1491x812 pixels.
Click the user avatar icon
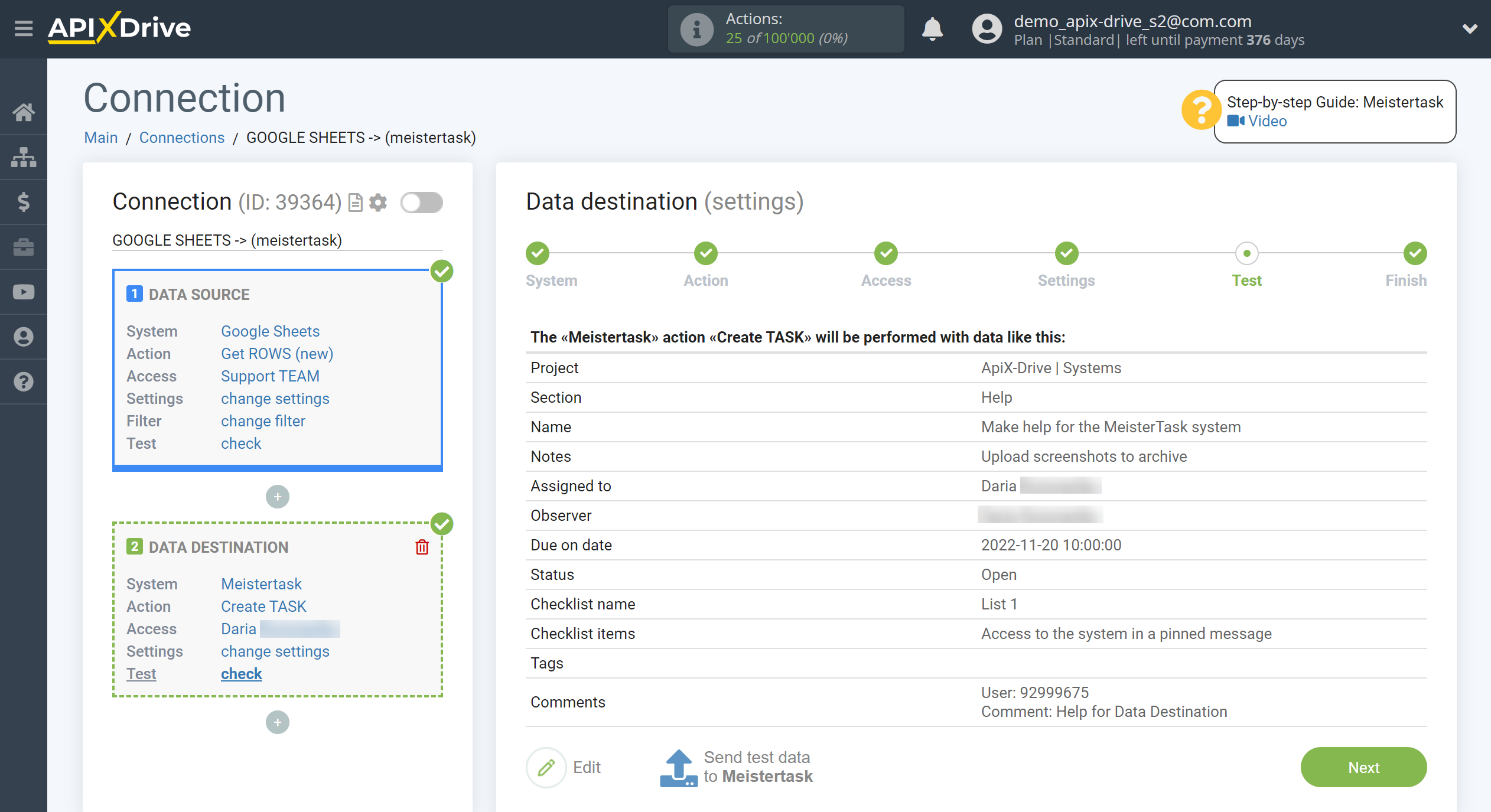point(987,29)
